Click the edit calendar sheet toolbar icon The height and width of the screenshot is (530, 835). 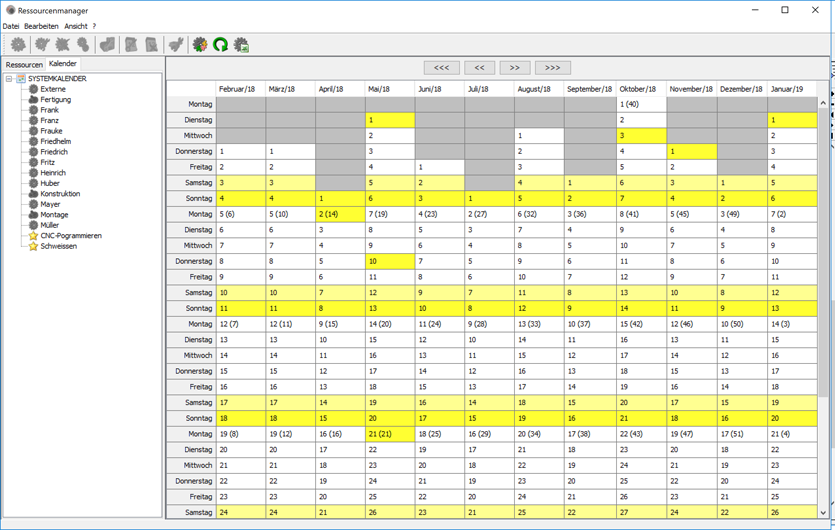(131, 45)
